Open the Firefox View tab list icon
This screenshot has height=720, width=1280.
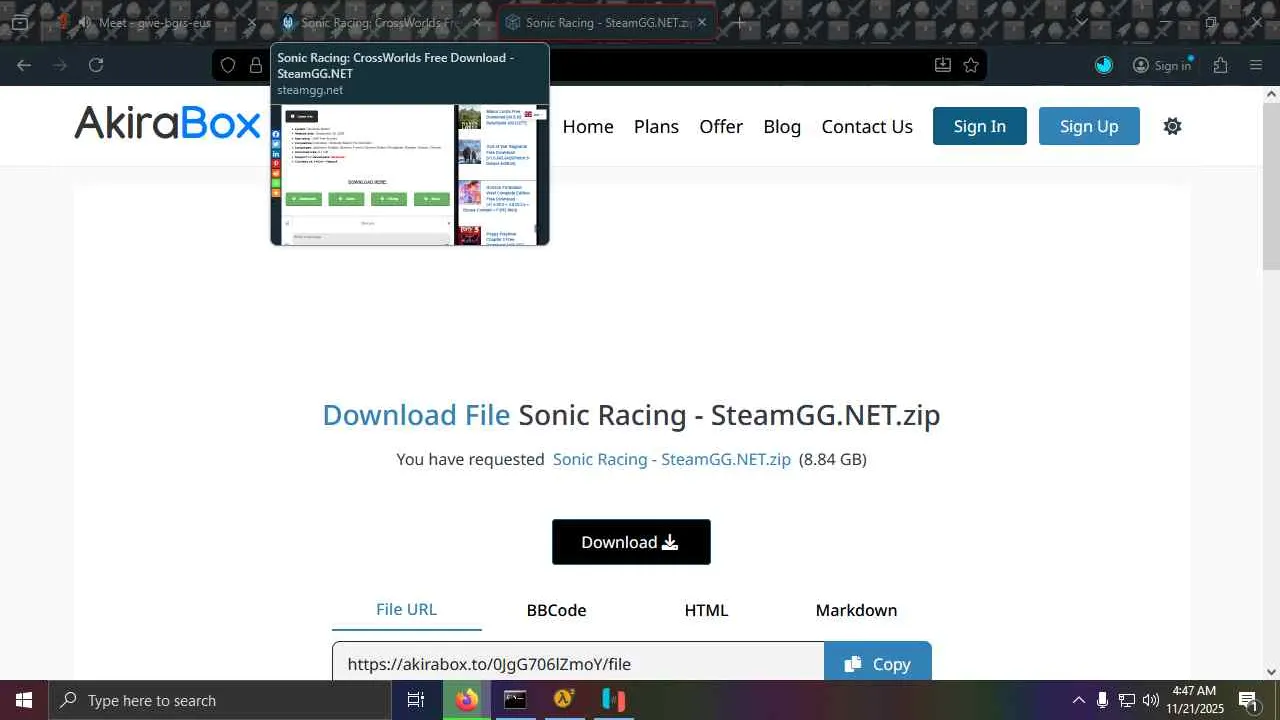tap(20, 22)
